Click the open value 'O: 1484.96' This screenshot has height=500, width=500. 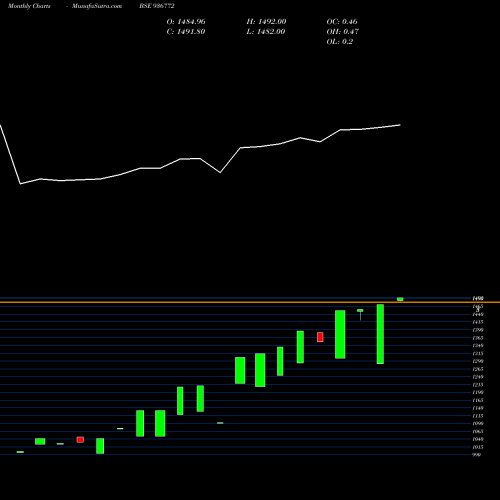point(186,22)
